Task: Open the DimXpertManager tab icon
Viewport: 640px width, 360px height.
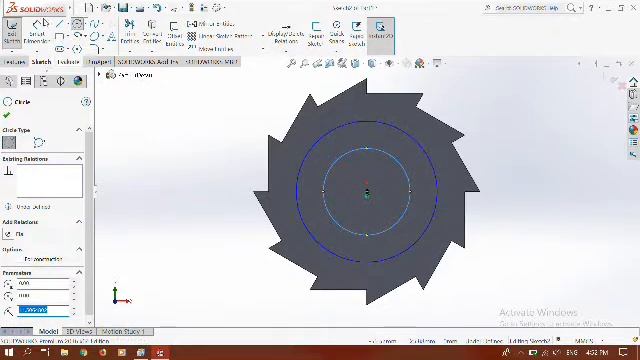Action: coord(60,81)
